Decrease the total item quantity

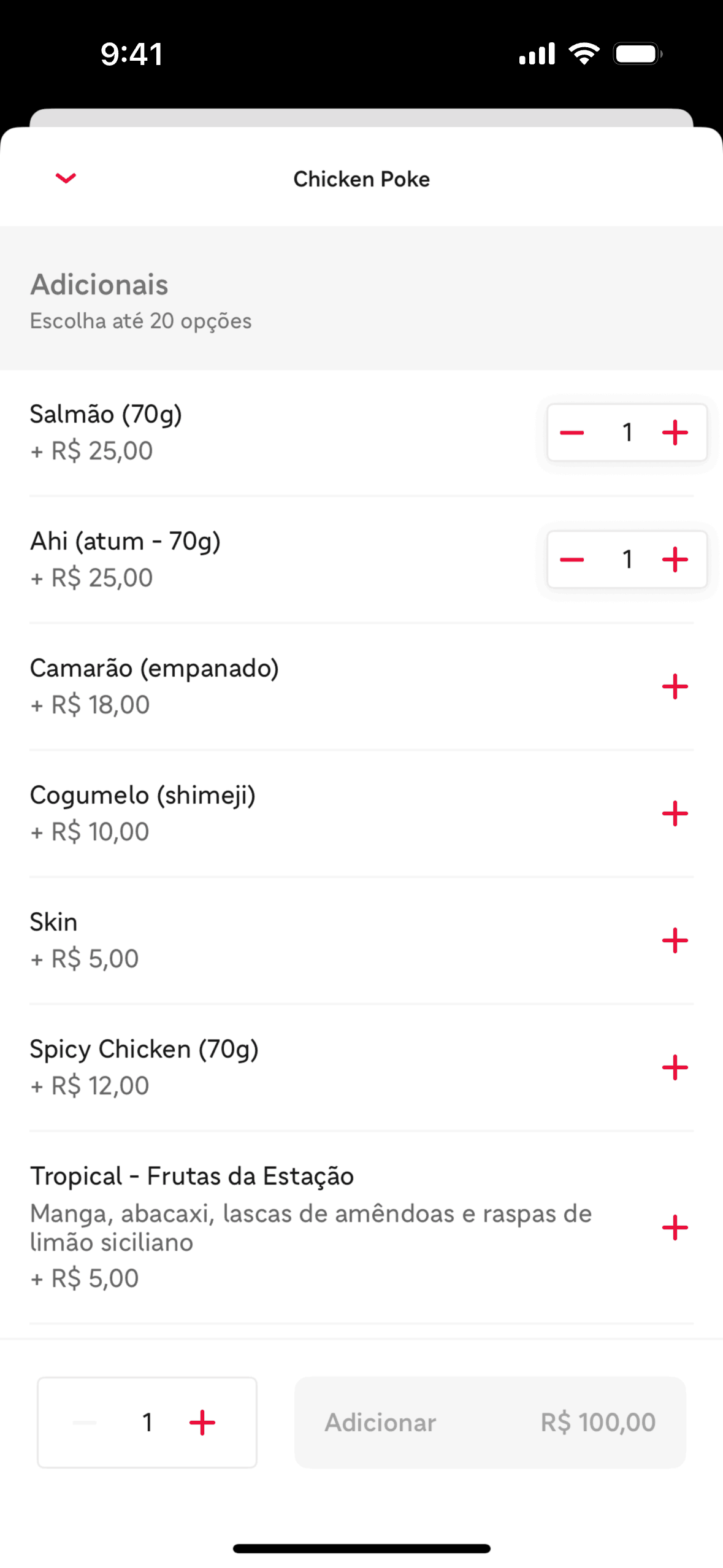pos(85,1423)
